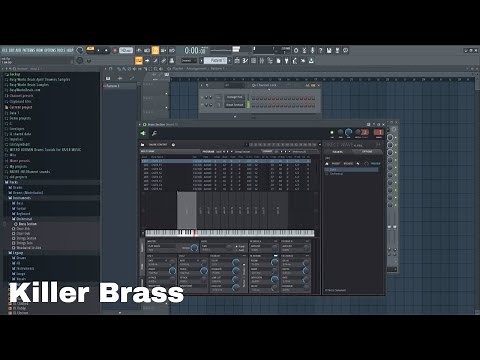Click the DirectWave on-screen piano keyboard

230,233
